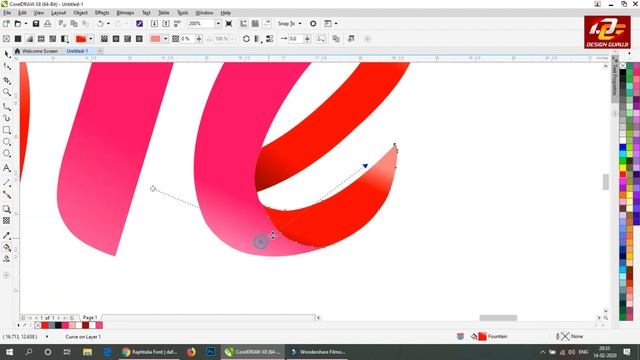Screen dimensions: 640x360
Task: Open the Layout menu
Action: [58, 13]
